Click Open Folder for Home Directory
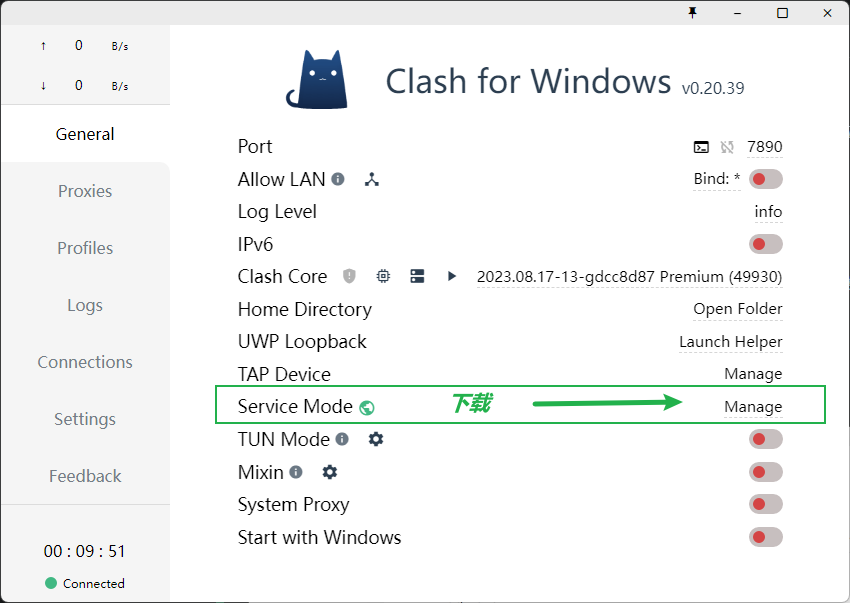 click(738, 309)
